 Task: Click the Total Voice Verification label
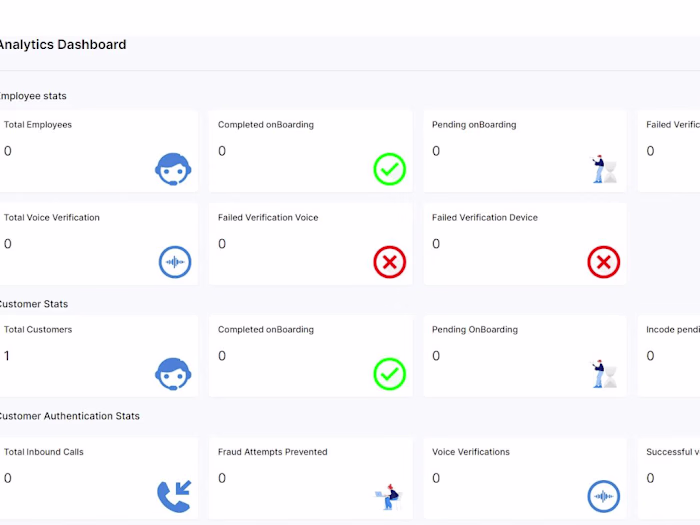[x=52, y=217]
